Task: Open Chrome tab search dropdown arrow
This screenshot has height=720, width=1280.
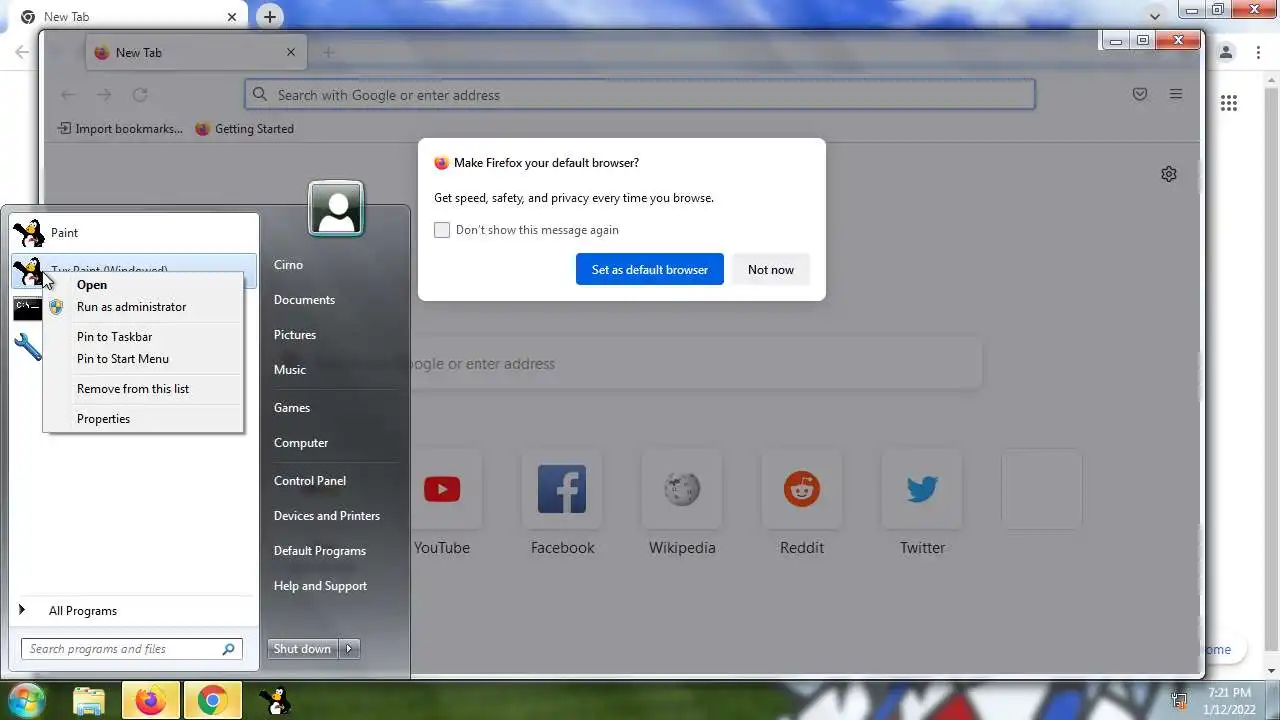Action: tap(1155, 17)
